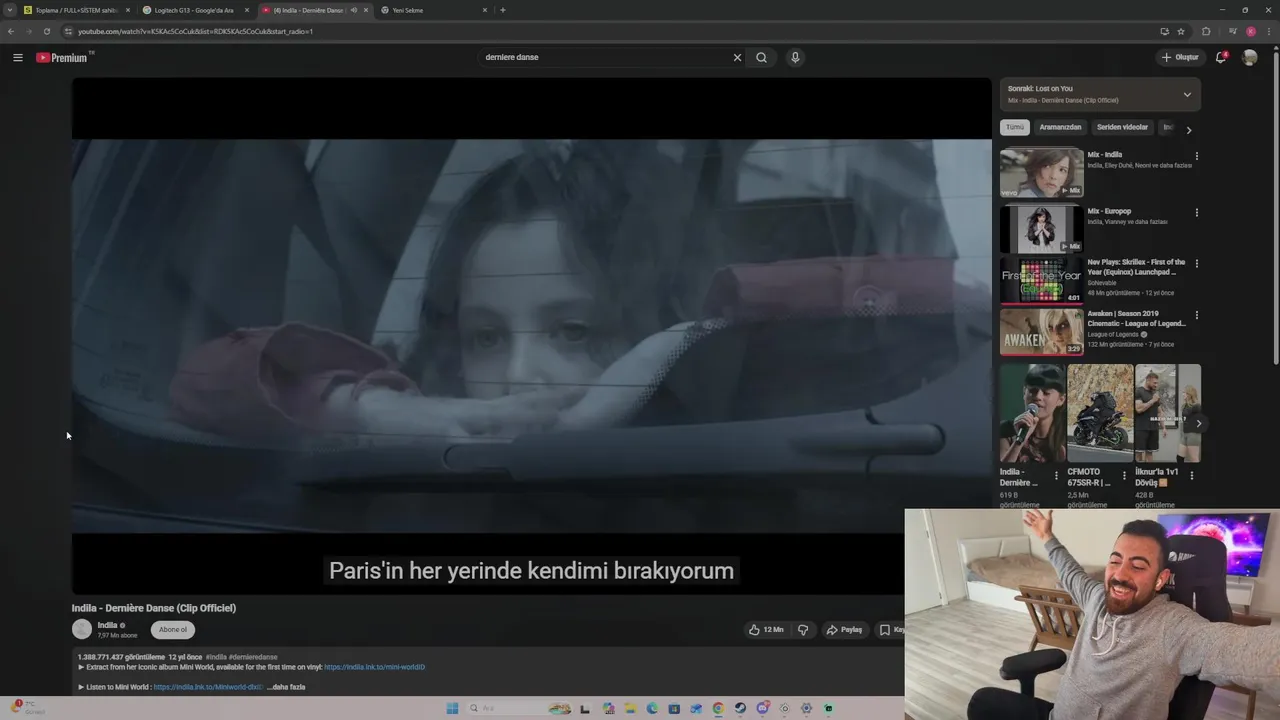
Task: Expand description with '...daha fazla'
Action: [286, 687]
